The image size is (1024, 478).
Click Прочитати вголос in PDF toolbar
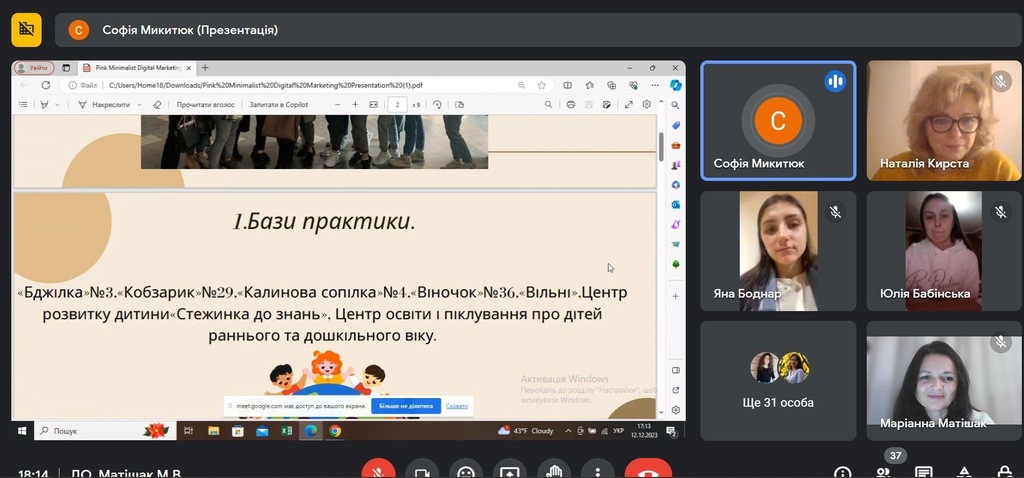[206, 104]
